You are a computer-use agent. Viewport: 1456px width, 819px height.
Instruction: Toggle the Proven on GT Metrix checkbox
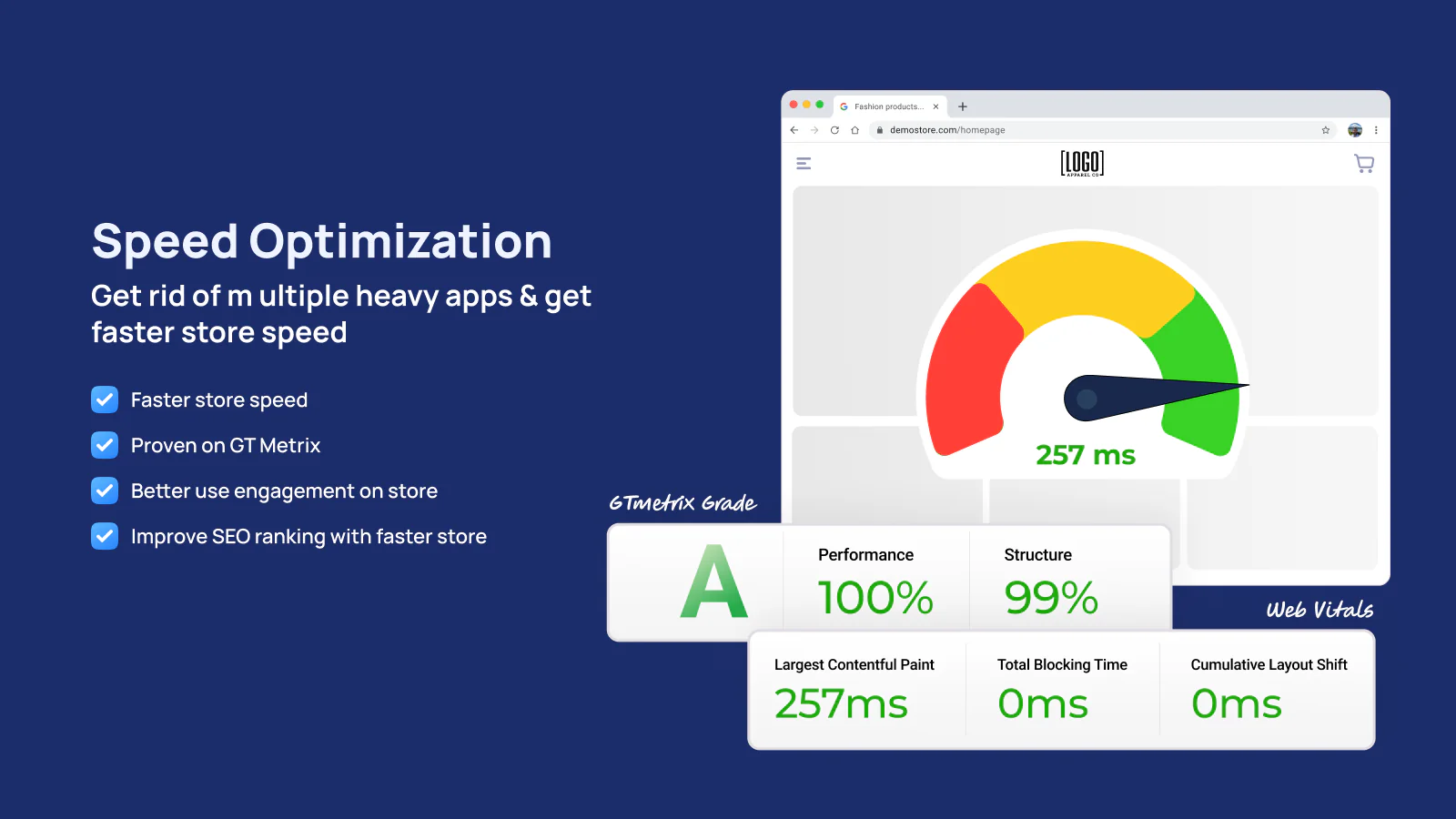[x=105, y=445]
